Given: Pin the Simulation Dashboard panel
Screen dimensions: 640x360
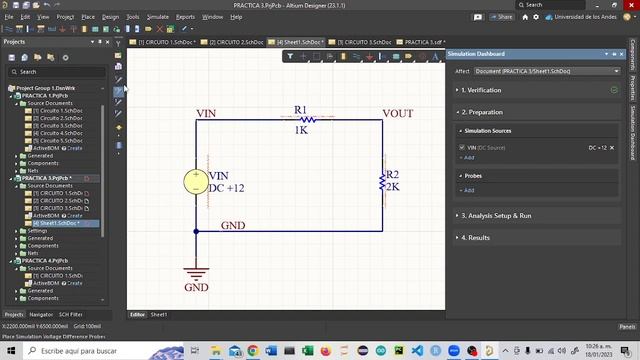Looking at the screenshot, I should pos(614,54).
